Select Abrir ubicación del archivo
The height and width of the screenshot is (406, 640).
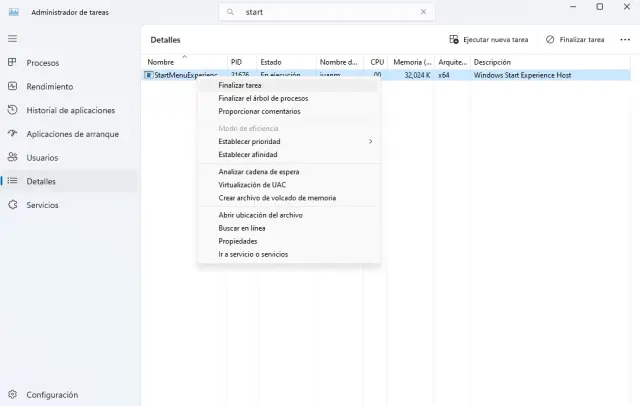point(260,215)
